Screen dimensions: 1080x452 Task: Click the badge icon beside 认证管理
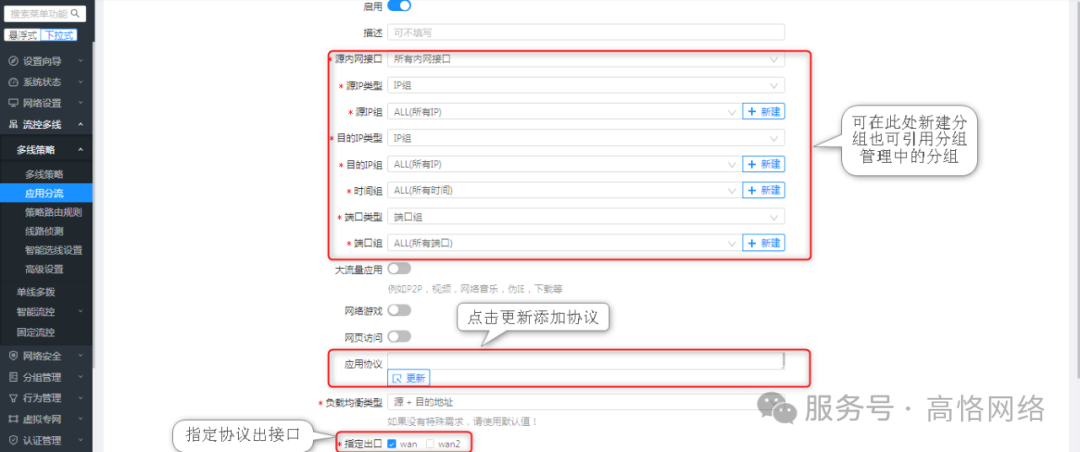click(x=13, y=440)
